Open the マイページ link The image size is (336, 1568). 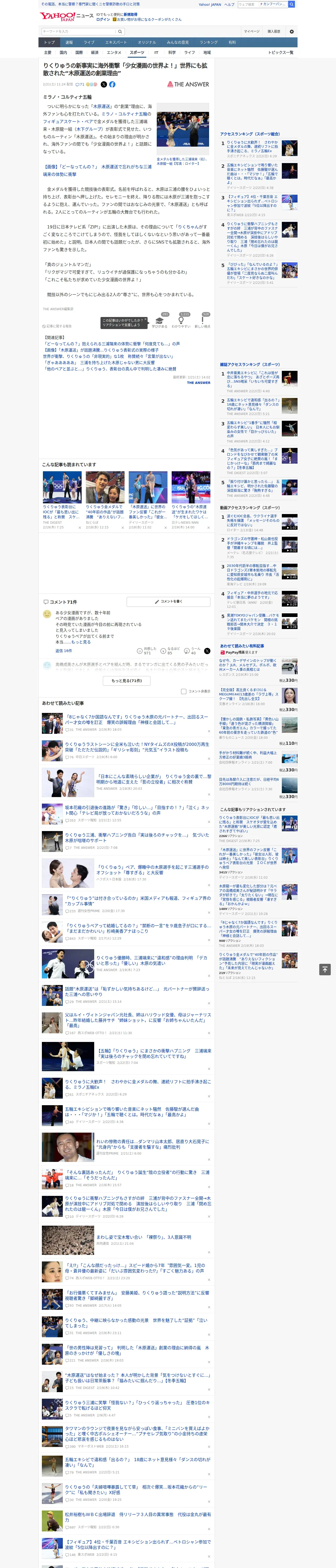pyautogui.click(x=251, y=32)
